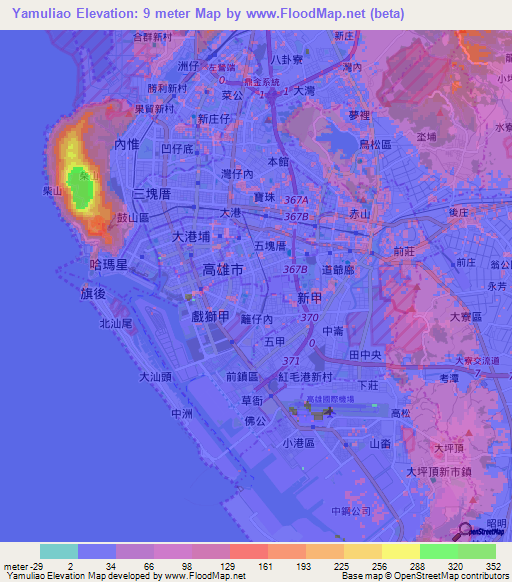Click the 五塊厝 label

point(270,246)
